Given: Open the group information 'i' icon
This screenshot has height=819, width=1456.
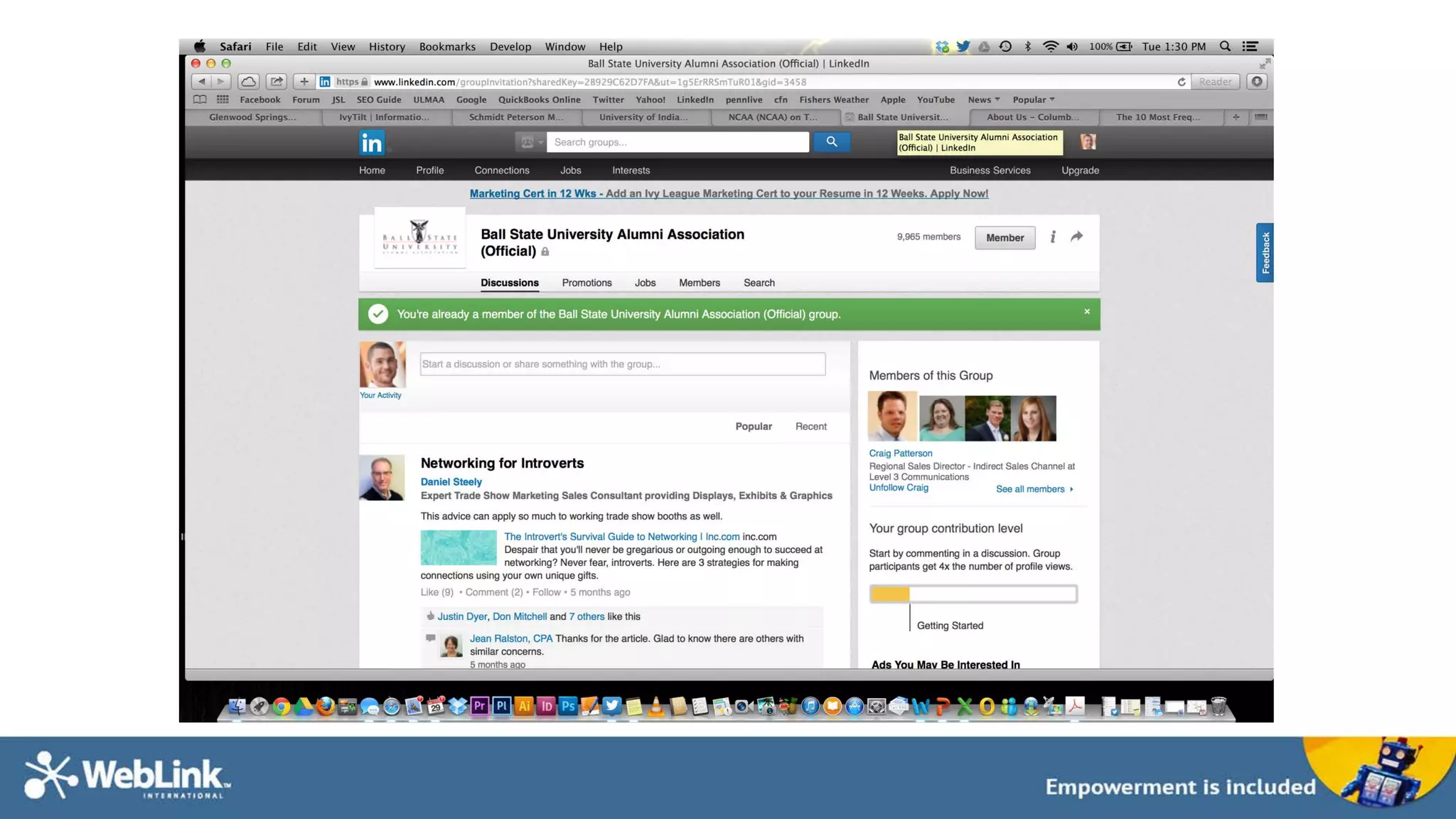Looking at the screenshot, I should pyautogui.click(x=1053, y=237).
